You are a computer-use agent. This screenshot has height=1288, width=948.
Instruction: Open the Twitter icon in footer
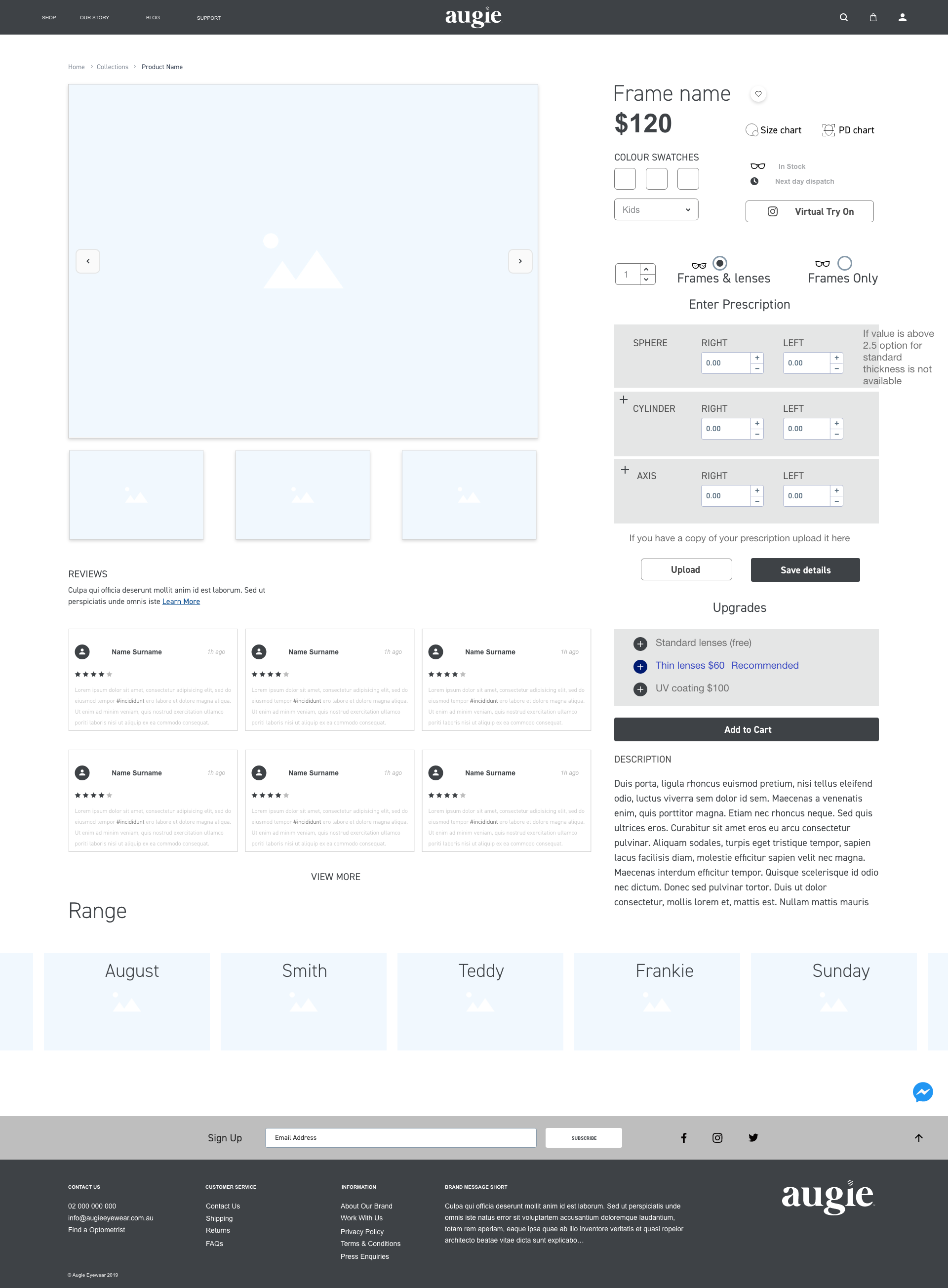[x=753, y=1138]
